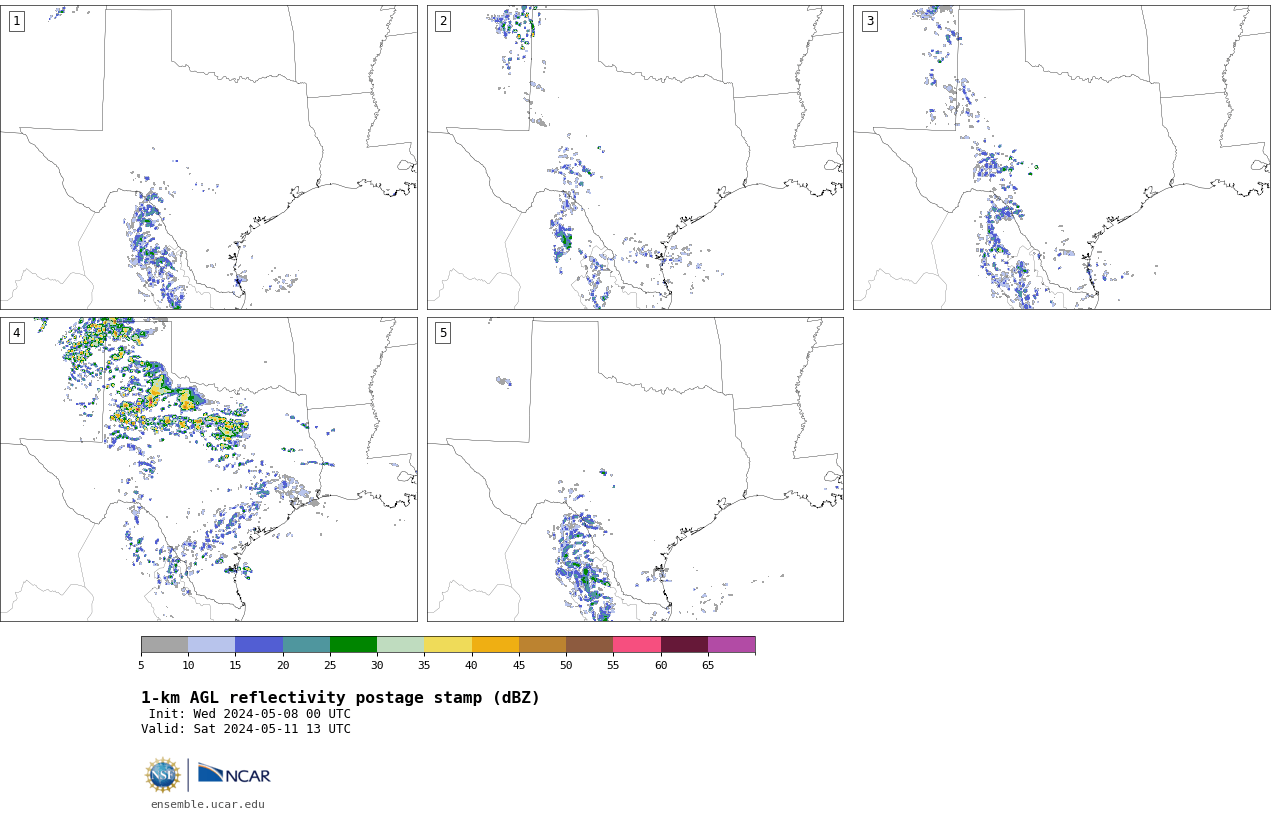
Task: Click the NSF logo
Action: [163, 775]
